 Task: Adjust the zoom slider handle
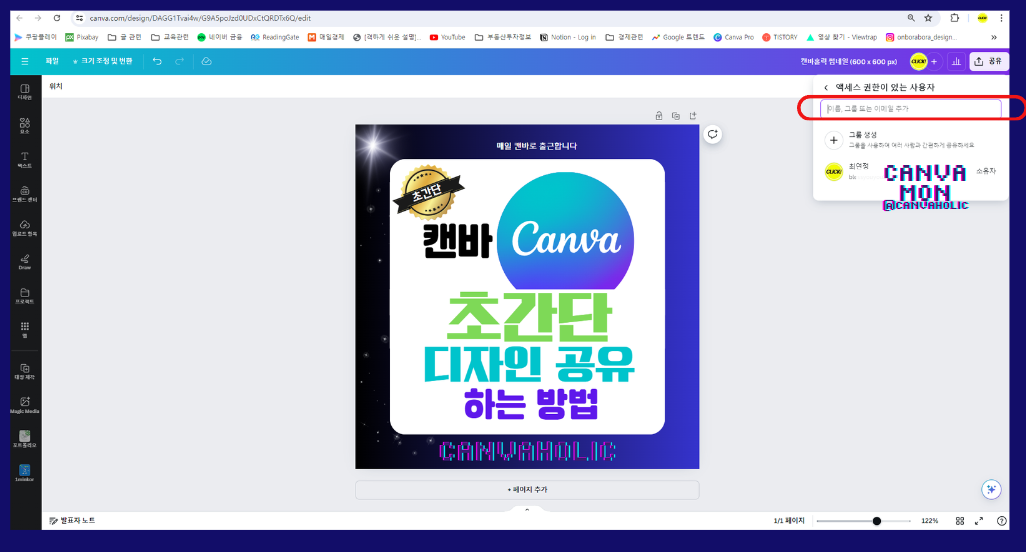pyautogui.click(x=877, y=521)
